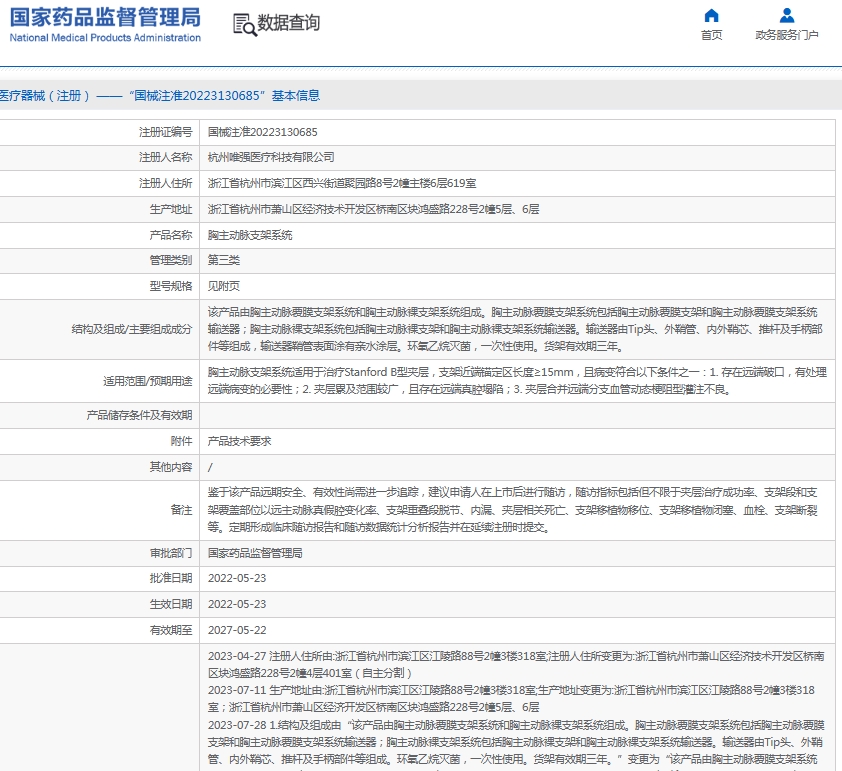Click the 注册人名称 row label

165,157
